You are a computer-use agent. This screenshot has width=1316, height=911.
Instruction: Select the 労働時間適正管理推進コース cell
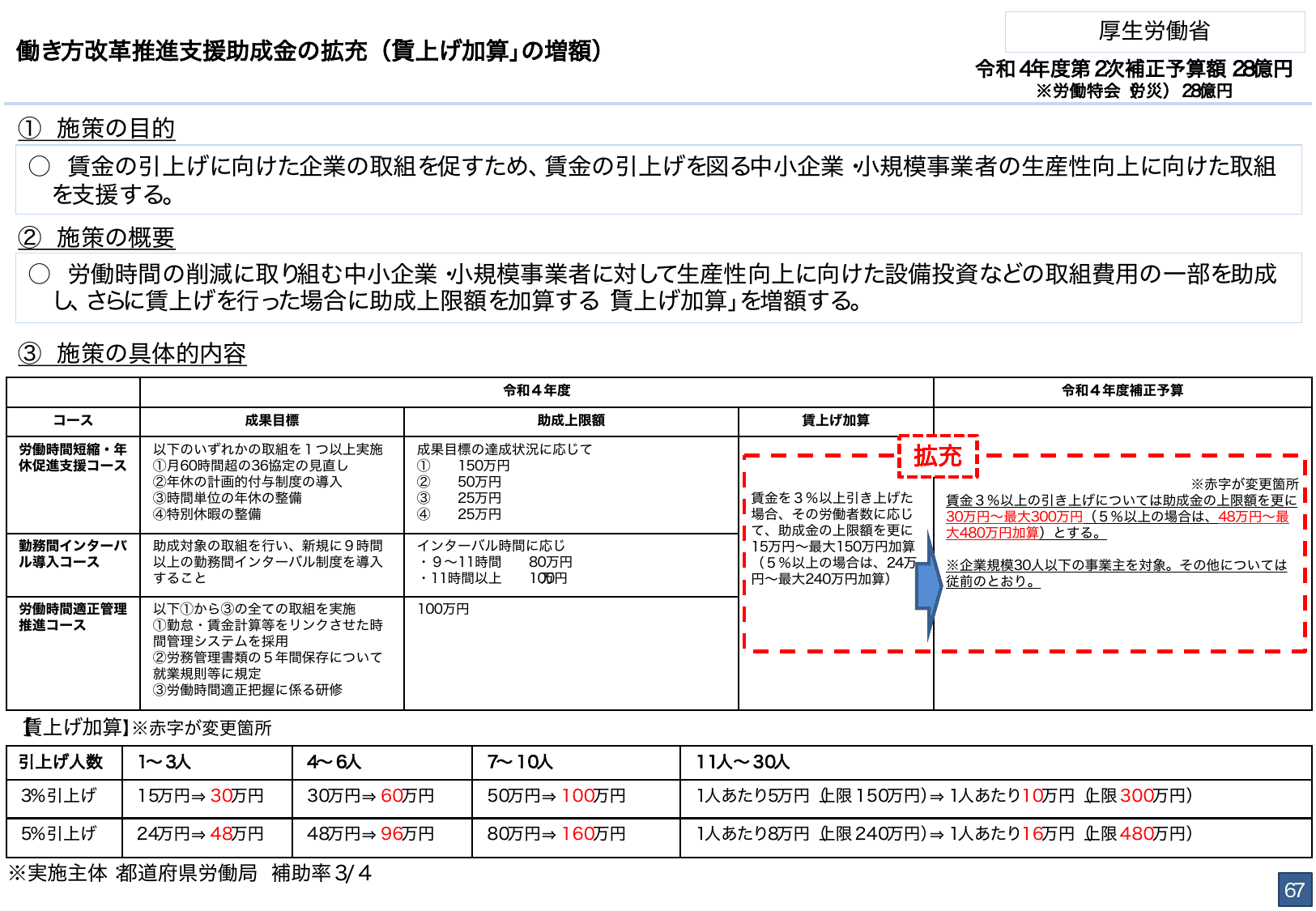coord(73,615)
